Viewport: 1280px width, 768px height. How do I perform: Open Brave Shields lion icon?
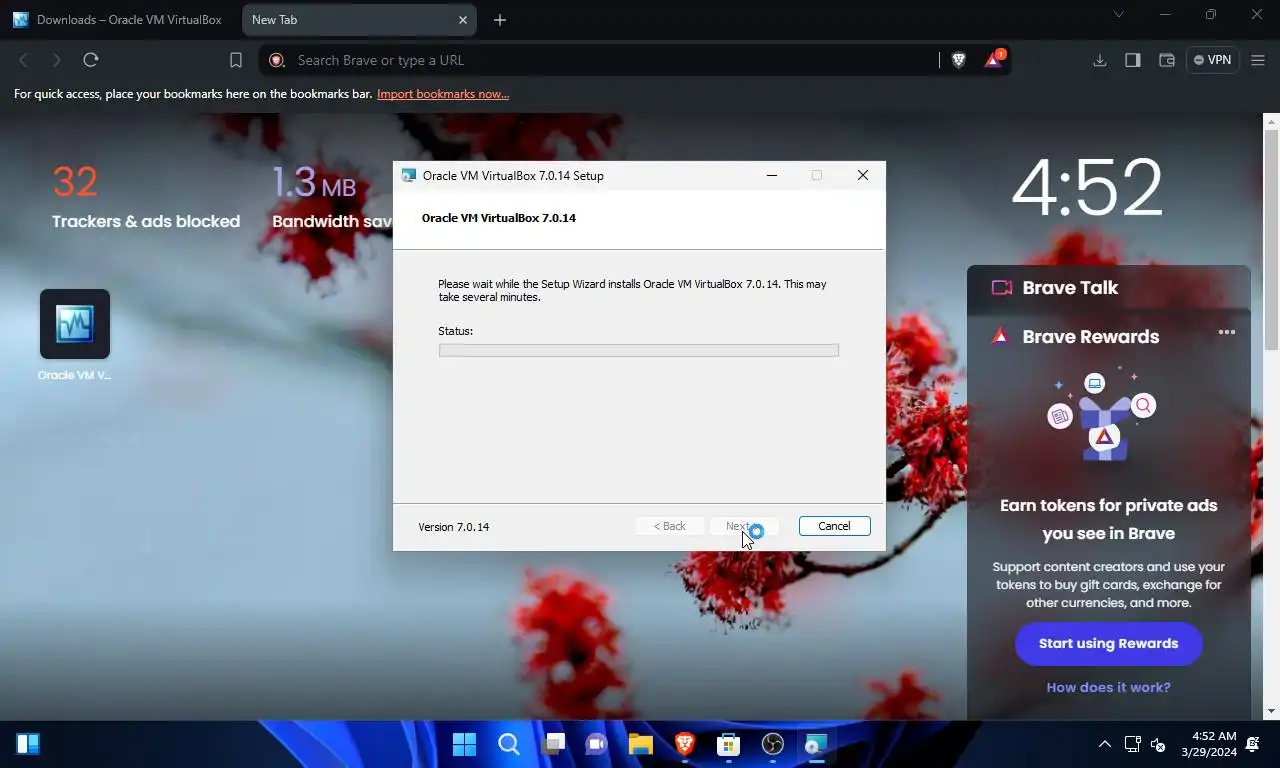click(x=959, y=60)
